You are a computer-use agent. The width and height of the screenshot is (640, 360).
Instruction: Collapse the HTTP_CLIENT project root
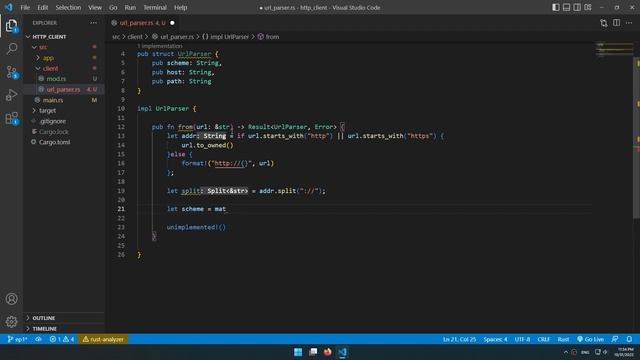tap(49, 37)
